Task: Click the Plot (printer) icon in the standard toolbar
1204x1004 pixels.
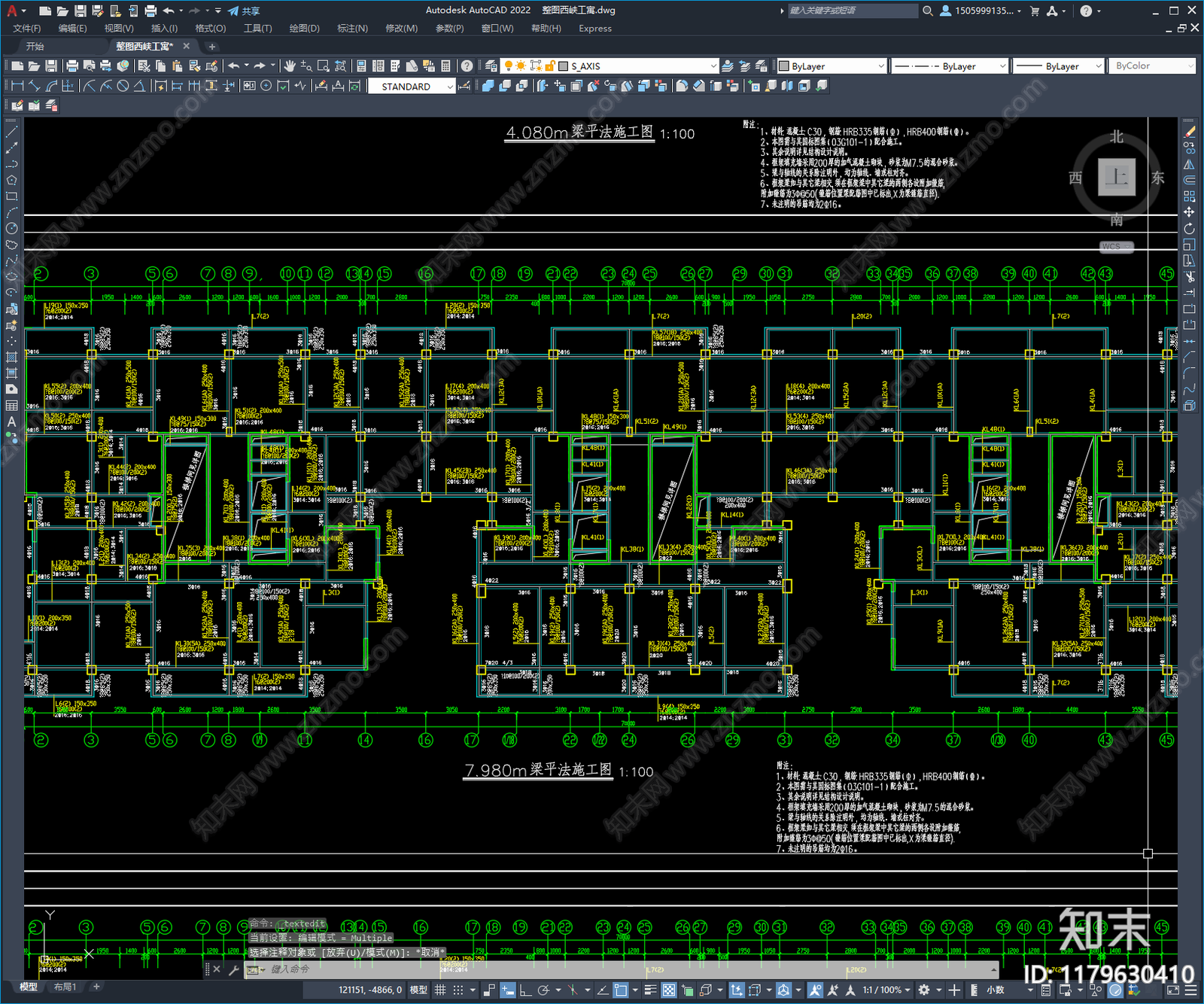Action: point(73,66)
